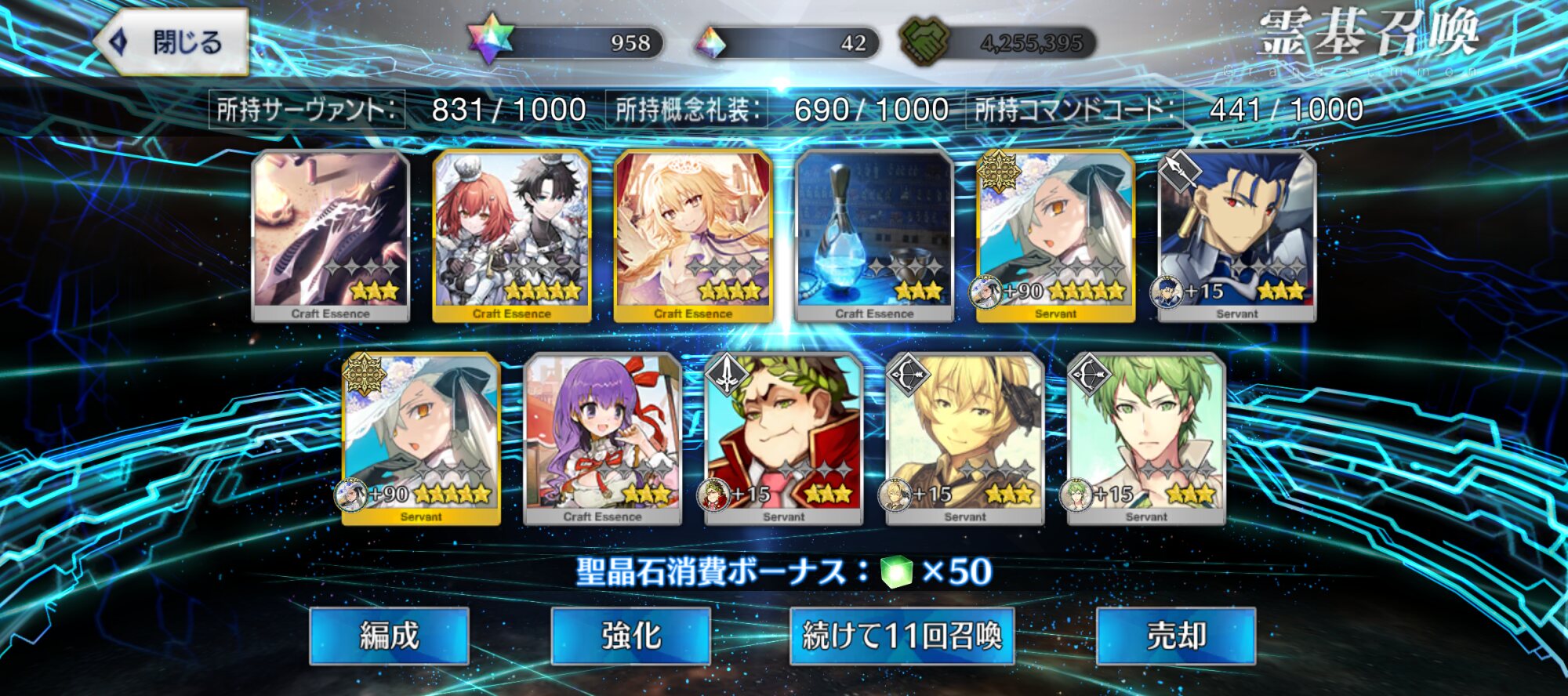Screen dimensions: 1568x696
Task: Select the blonde girl with tiara Craft Essence
Action: coord(693,236)
